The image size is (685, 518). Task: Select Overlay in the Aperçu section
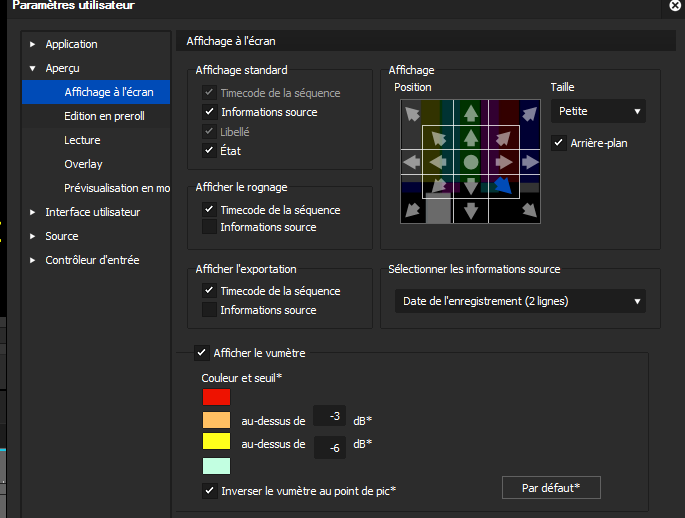tap(83, 164)
